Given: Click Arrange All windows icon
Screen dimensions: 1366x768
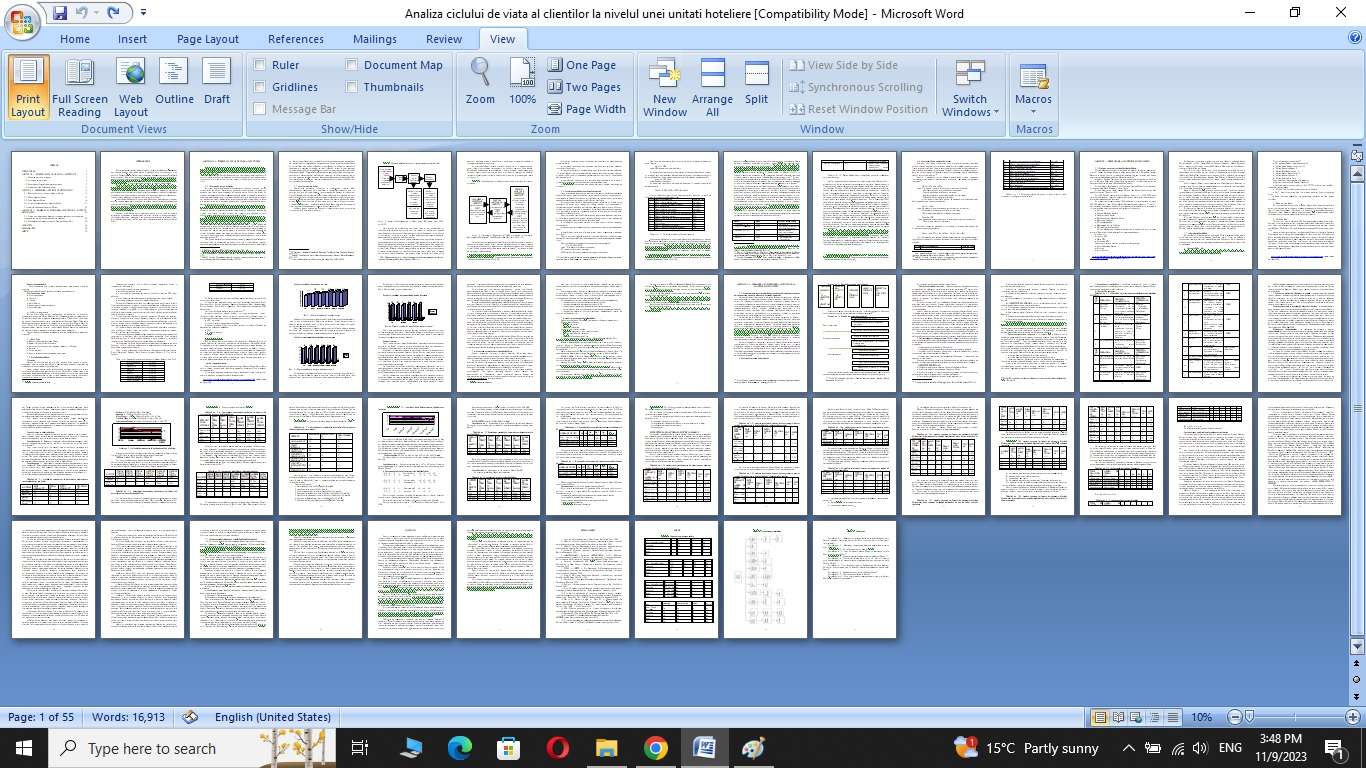Looking at the screenshot, I should [x=712, y=88].
